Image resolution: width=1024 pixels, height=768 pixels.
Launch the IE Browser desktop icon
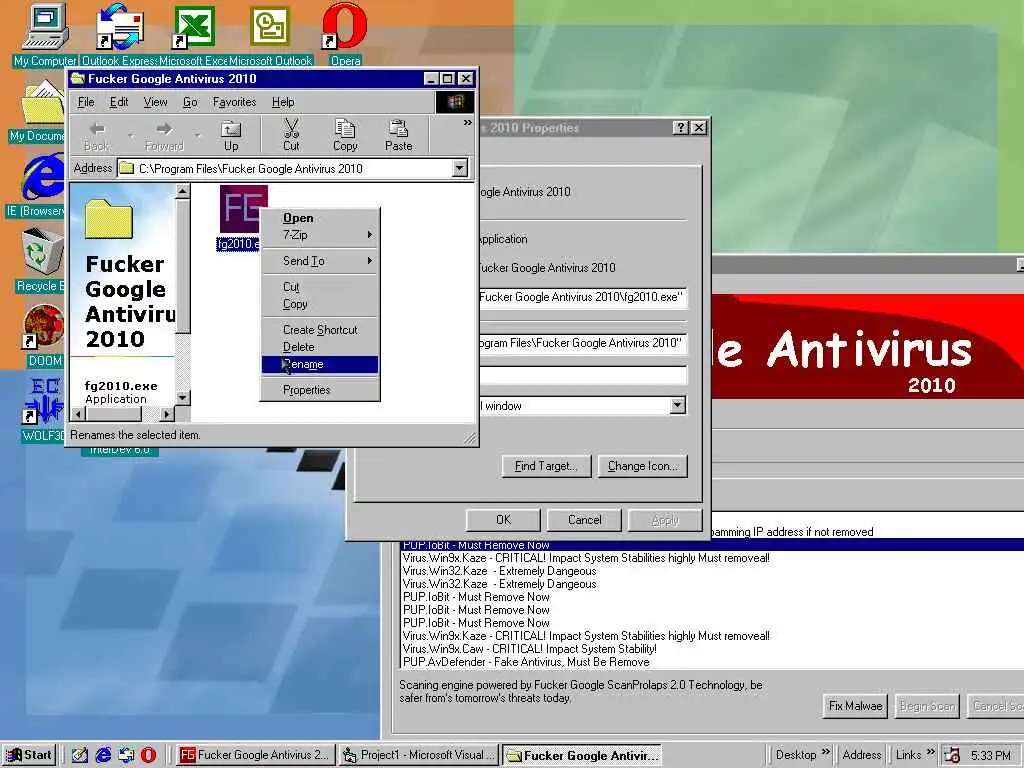pyautogui.click(x=40, y=185)
